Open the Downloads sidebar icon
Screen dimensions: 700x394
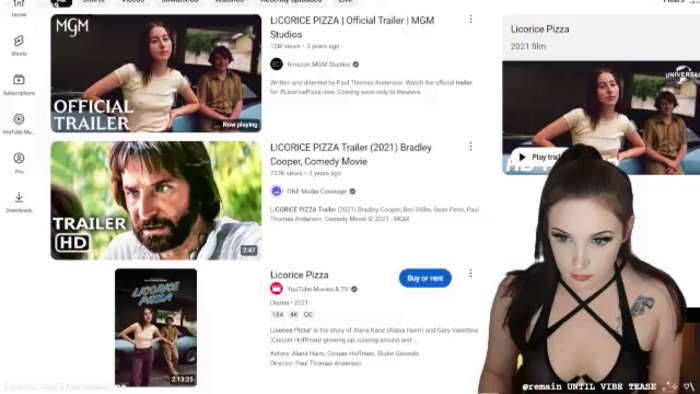tap(19, 197)
